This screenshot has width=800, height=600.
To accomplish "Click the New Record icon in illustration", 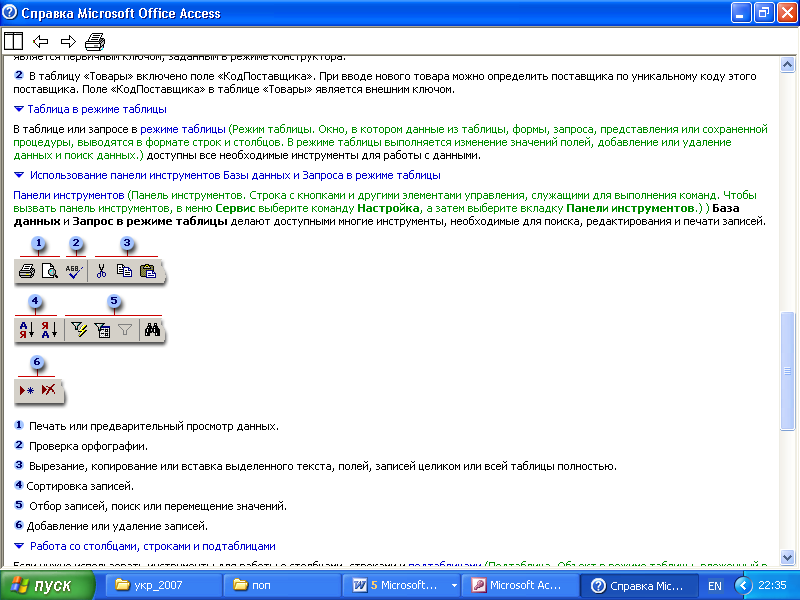I will tap(27, 390).
